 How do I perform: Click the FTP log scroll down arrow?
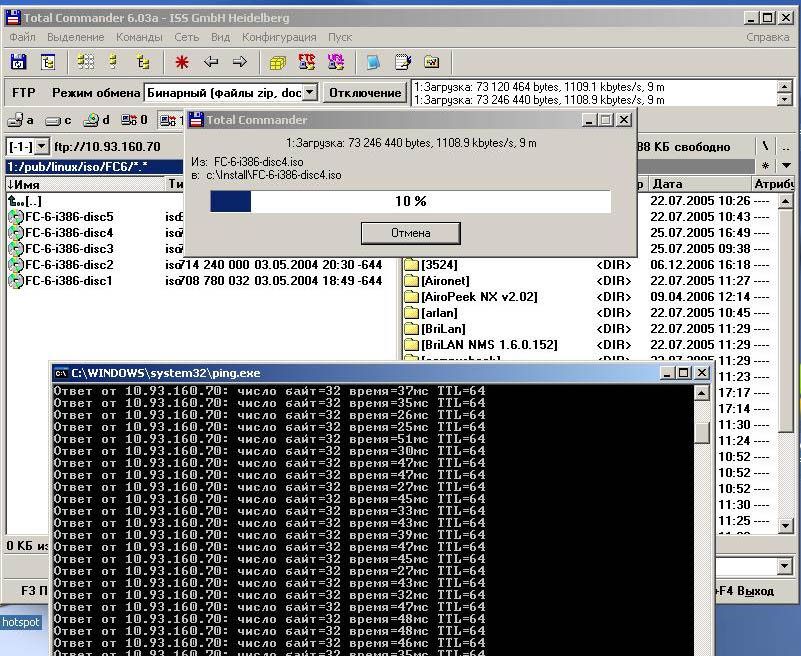tap(785, 100)
